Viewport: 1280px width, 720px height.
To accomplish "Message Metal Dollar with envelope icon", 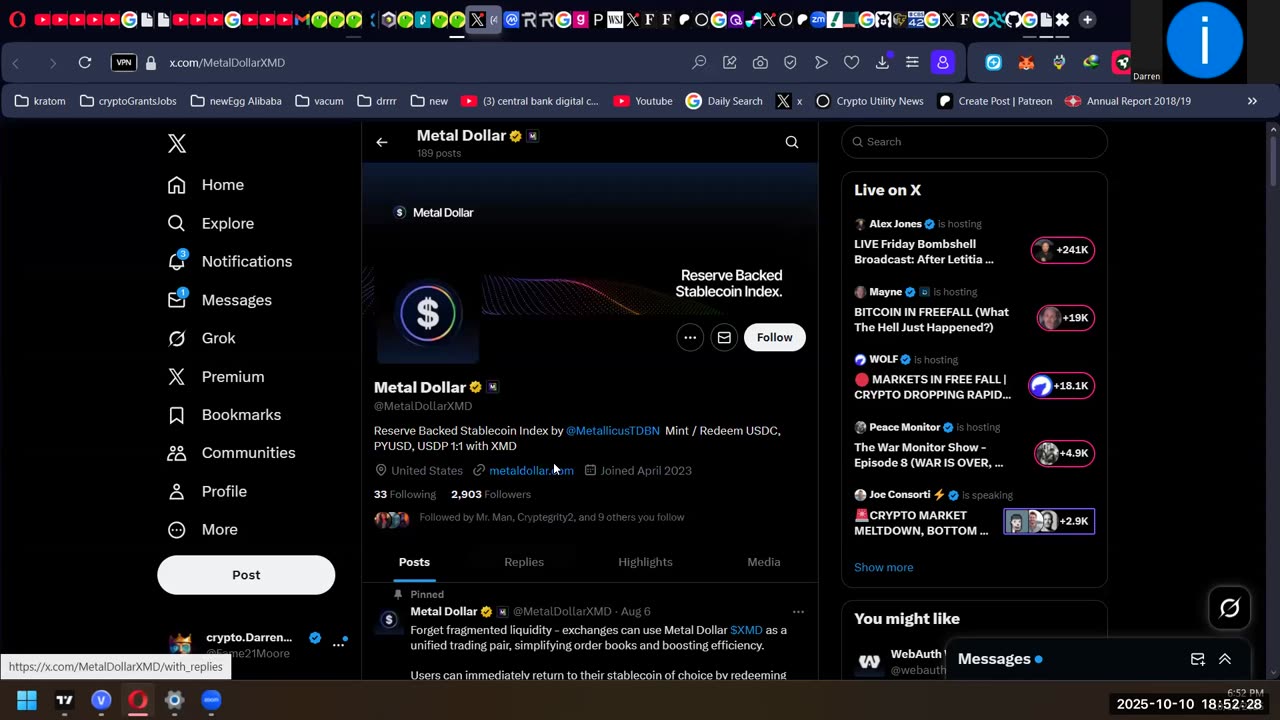I will [724, 337].
